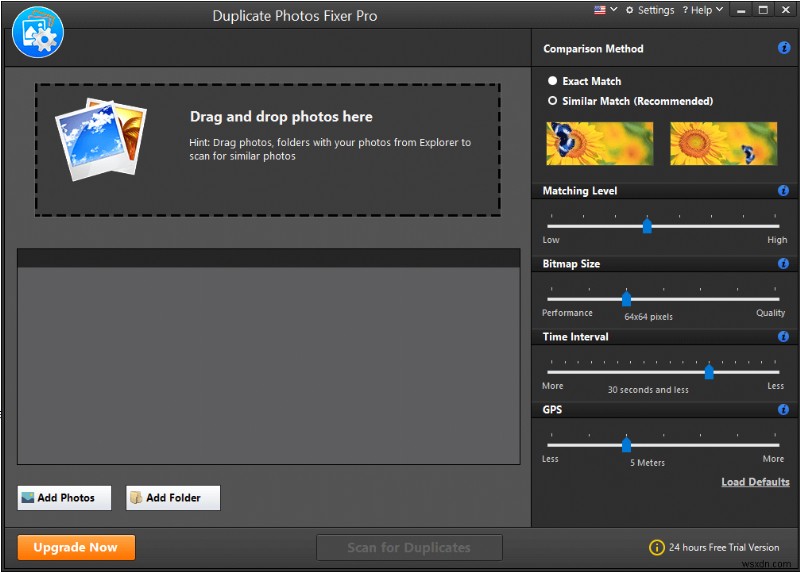Viewport: 800px width, 572px height.
Task: Click the '5 Meters' value label
Action: tap(647, 462)
